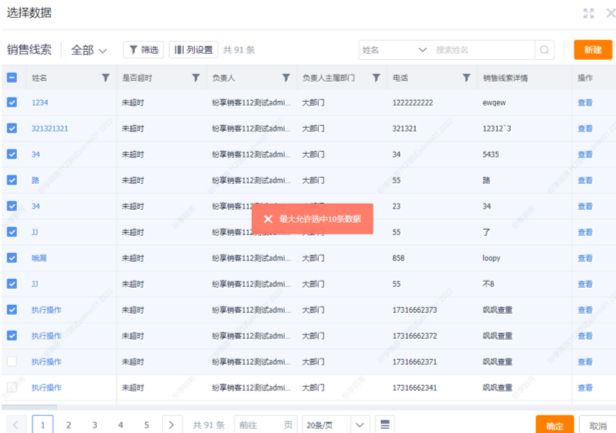Expand the dialog to fullscreen

[x=587, y=13]
